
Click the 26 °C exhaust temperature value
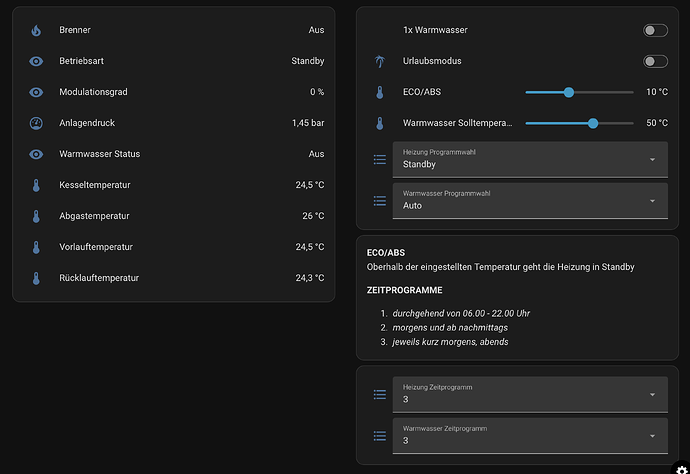pyautogui.click(x=313, y=216)
